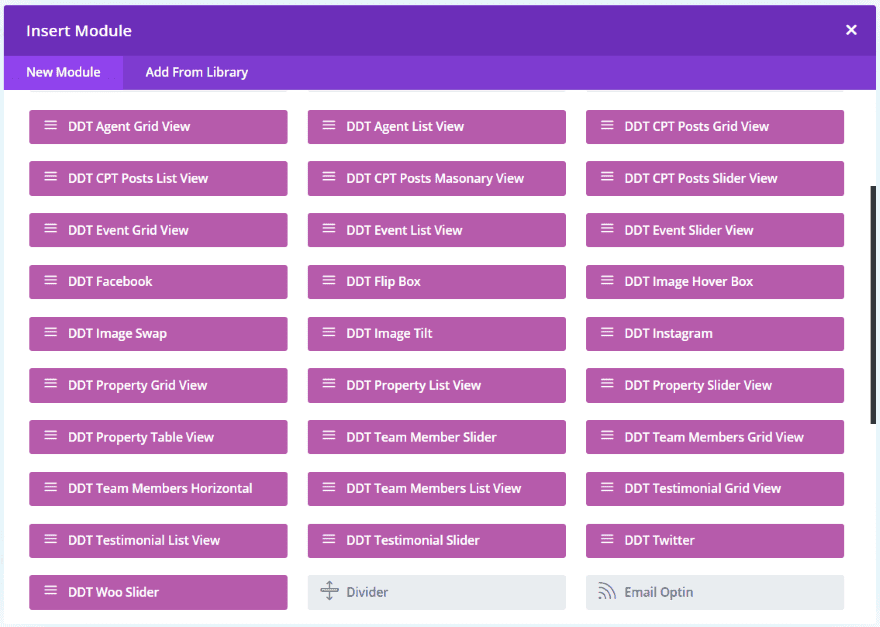Choose the DDT CPT Posts List View module
The image size is (880, 627).
pyautogui.click(x=158, y=179)
